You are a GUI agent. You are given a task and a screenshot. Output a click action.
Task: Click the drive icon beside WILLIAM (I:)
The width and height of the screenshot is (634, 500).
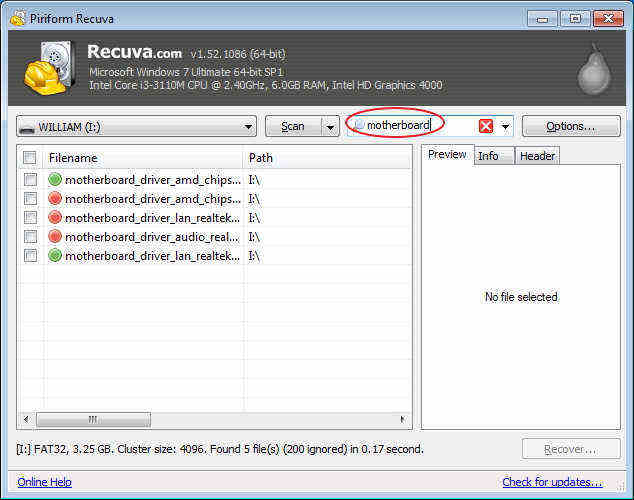(27, 129)
